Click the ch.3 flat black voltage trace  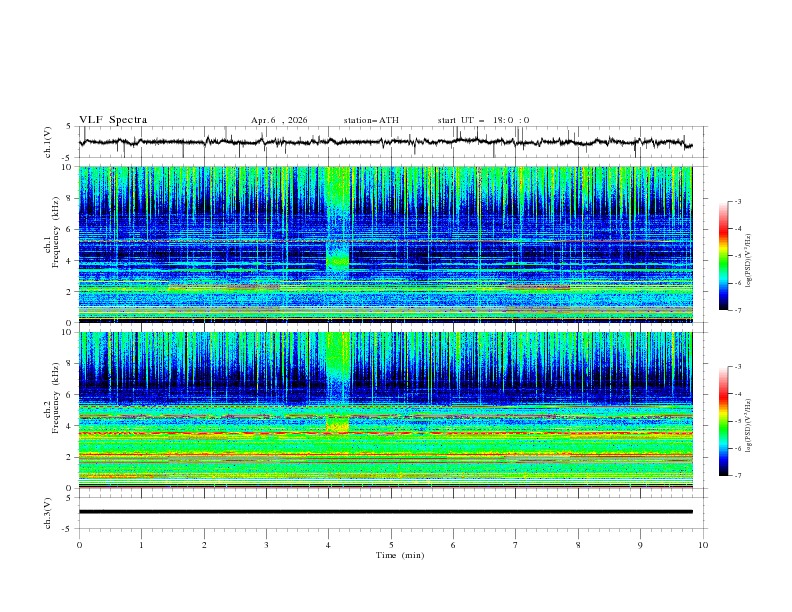click(385, 512)
